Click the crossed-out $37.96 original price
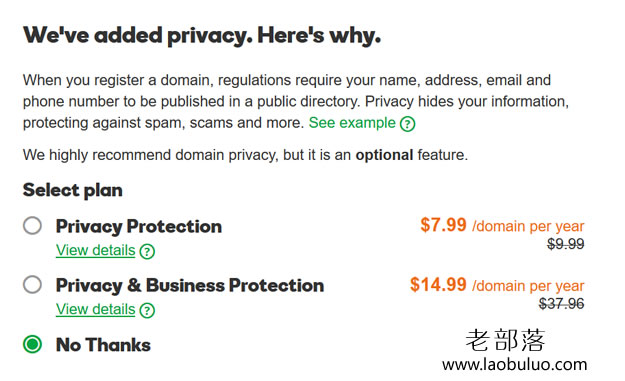Screen dimensions: 625x381 [x=561, y=304]
